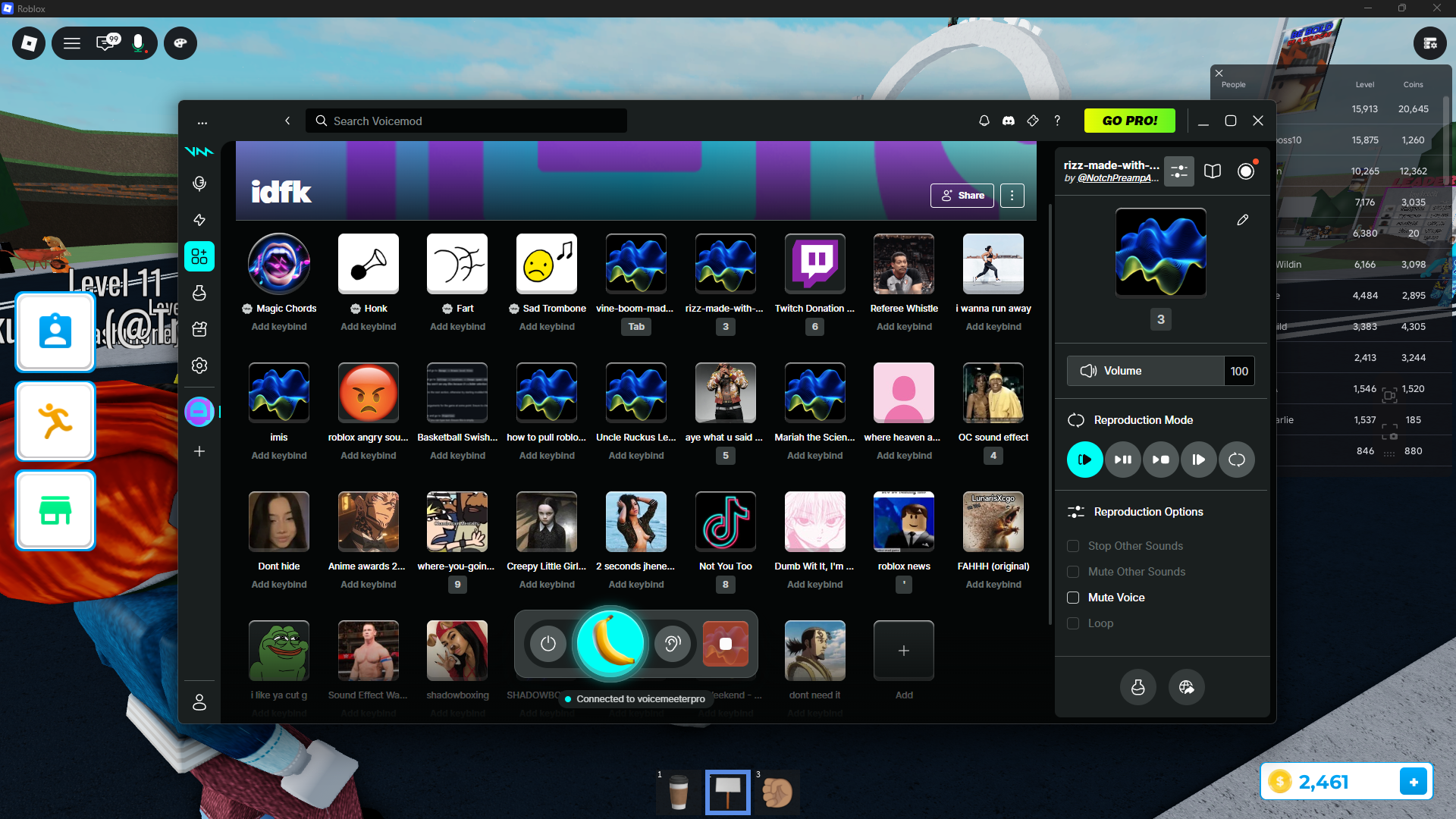Image resolution: width=1456 pixels, height=819 pixels.
Task: Click the record circle icon in sound panel
Action: click(1246, 171)
